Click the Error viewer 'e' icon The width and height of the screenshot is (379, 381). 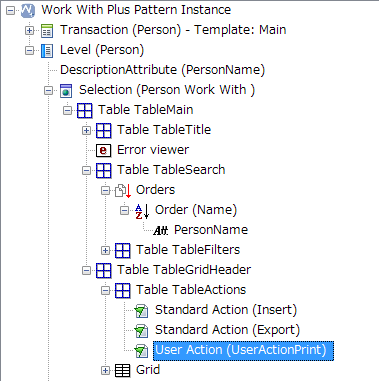click(104, 150)
